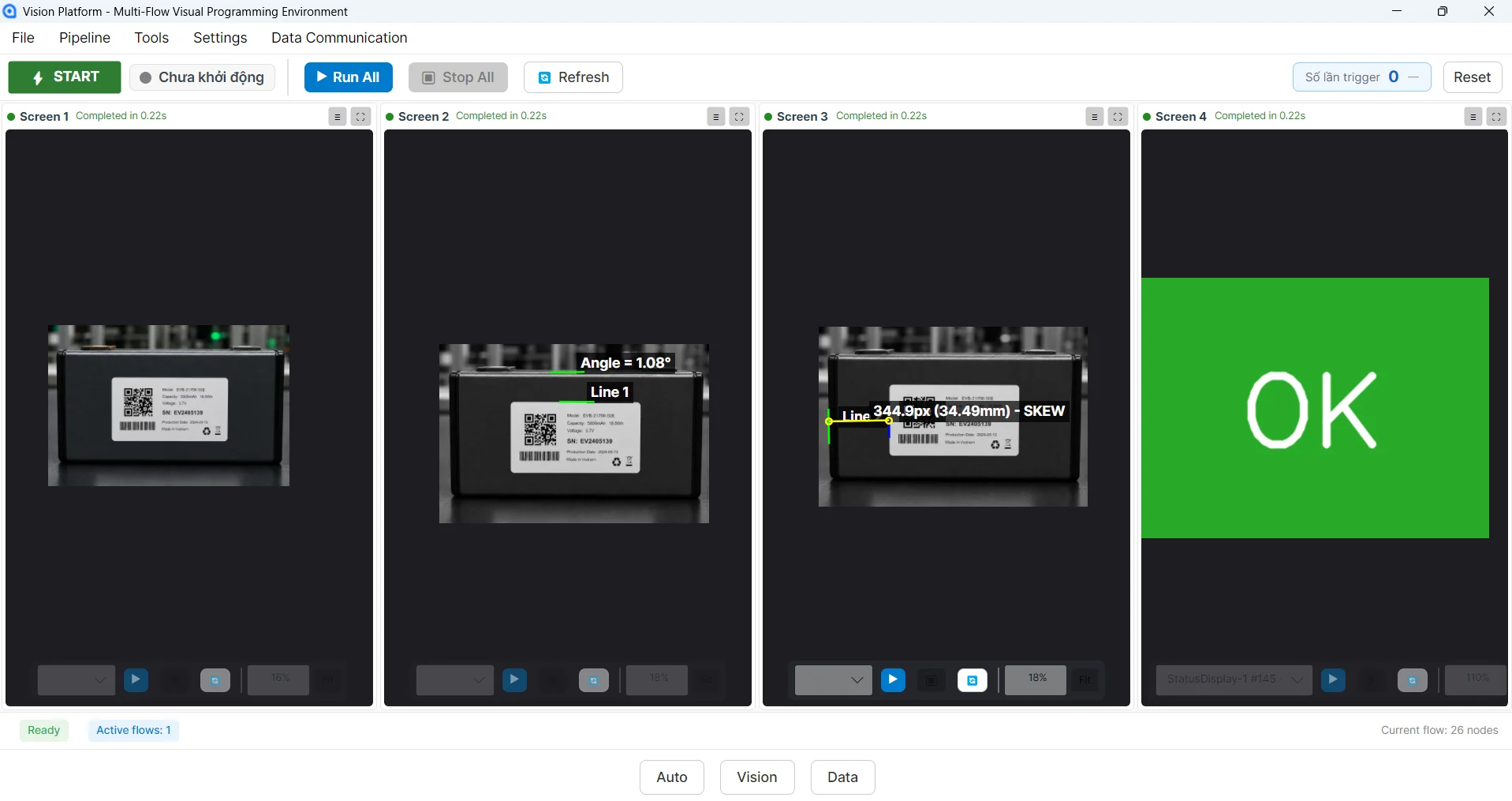The height and width of the screenshot is (801, 1512).
Task: Reset the trigger counter
Action: (1472, 77)
